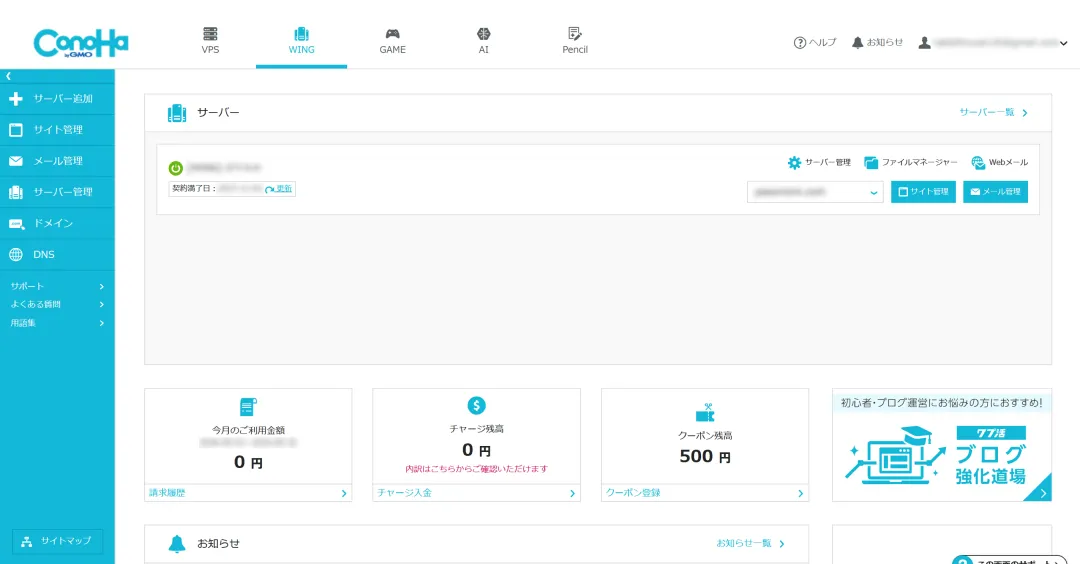The height and width of the screenshot is (564, 1080).
Task: Open サーバー一覧 link
Action: coord(993,112)
